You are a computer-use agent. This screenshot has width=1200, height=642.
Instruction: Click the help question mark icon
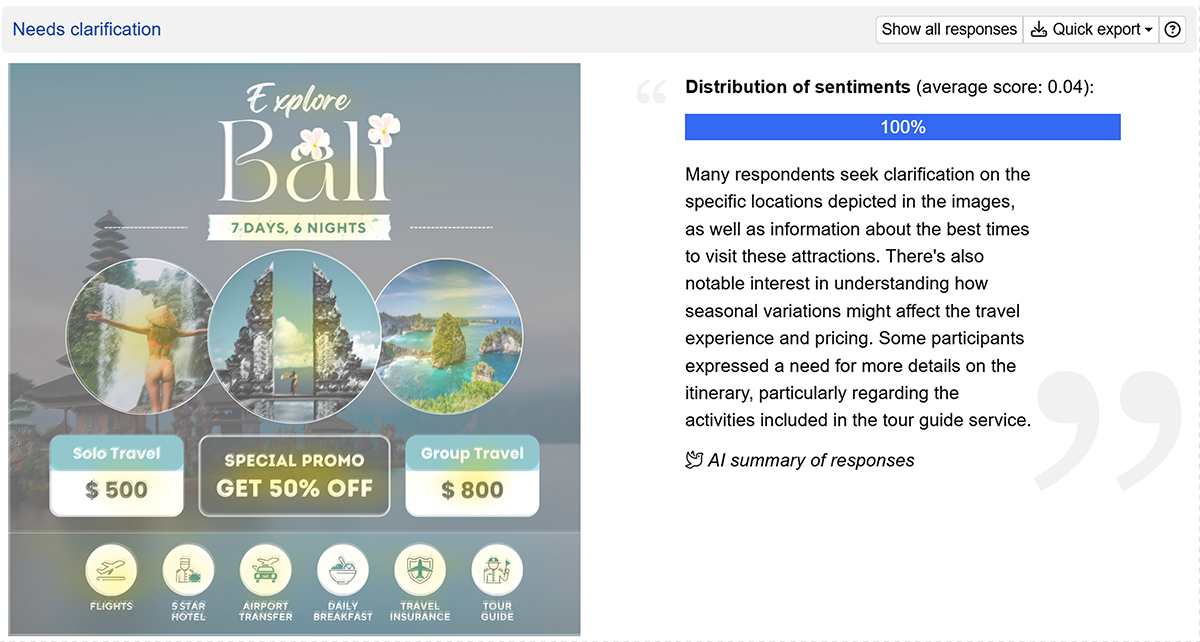[x=1173, y=29]
